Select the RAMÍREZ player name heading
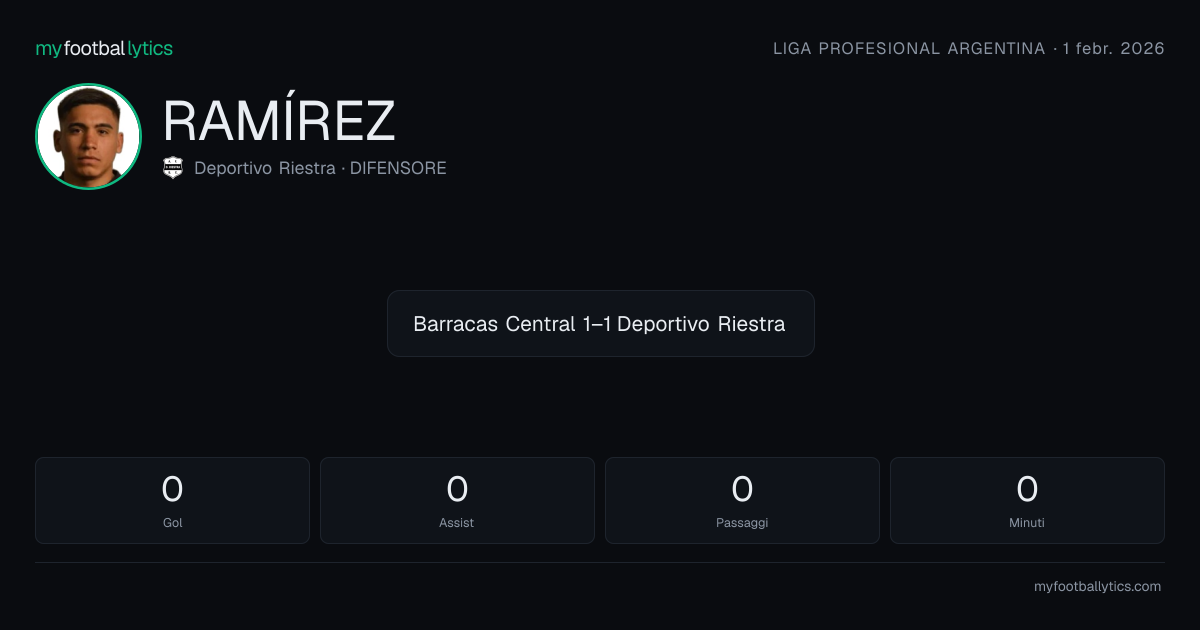 coord(279,122)
